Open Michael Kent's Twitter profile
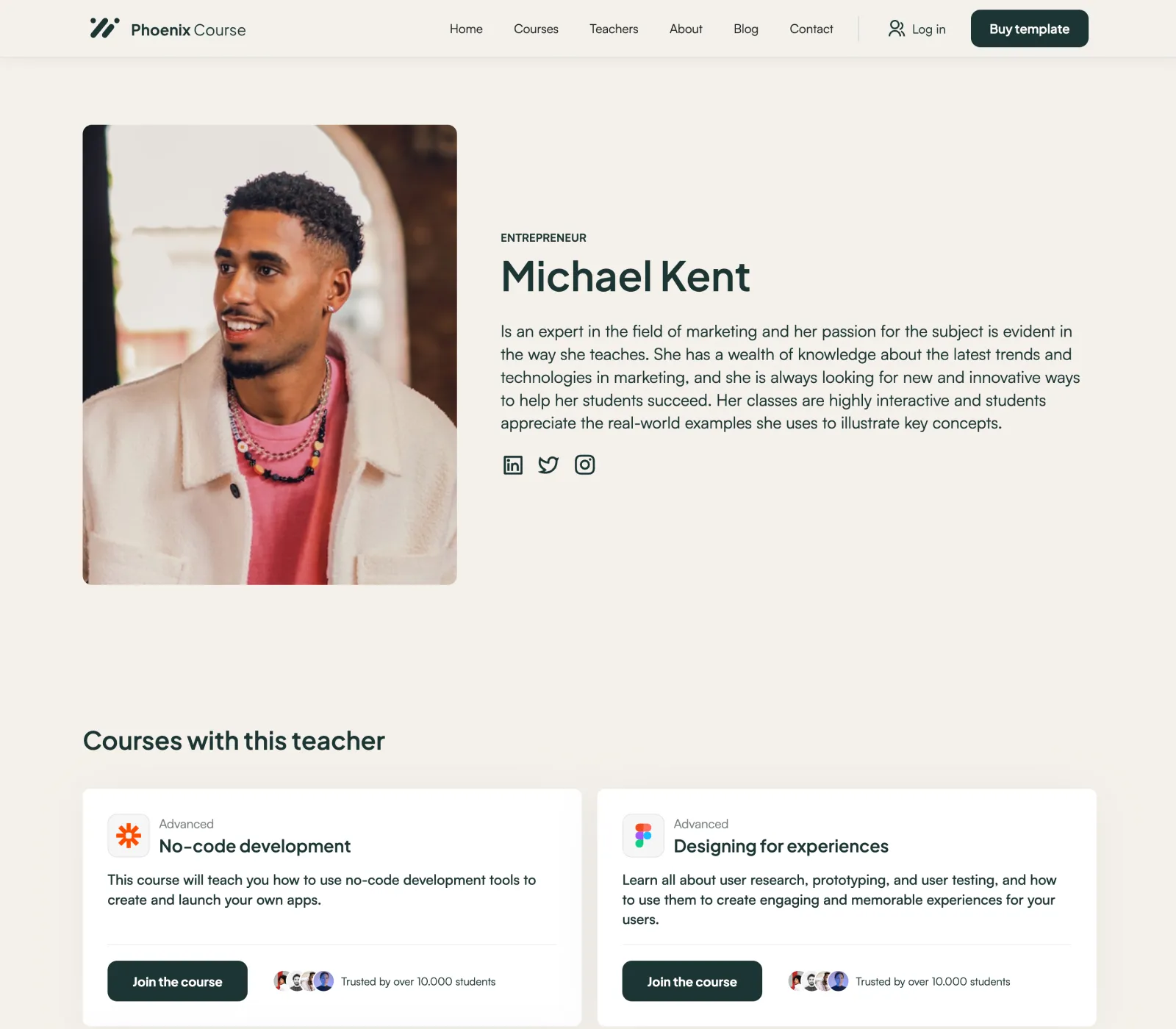Viewport: 1176px width, 1029px height. click(x=548, y=465)
